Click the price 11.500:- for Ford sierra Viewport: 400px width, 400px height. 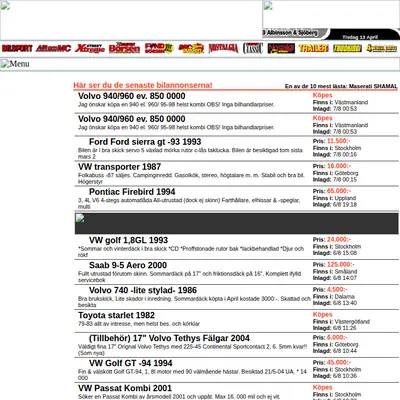point(339,141)
